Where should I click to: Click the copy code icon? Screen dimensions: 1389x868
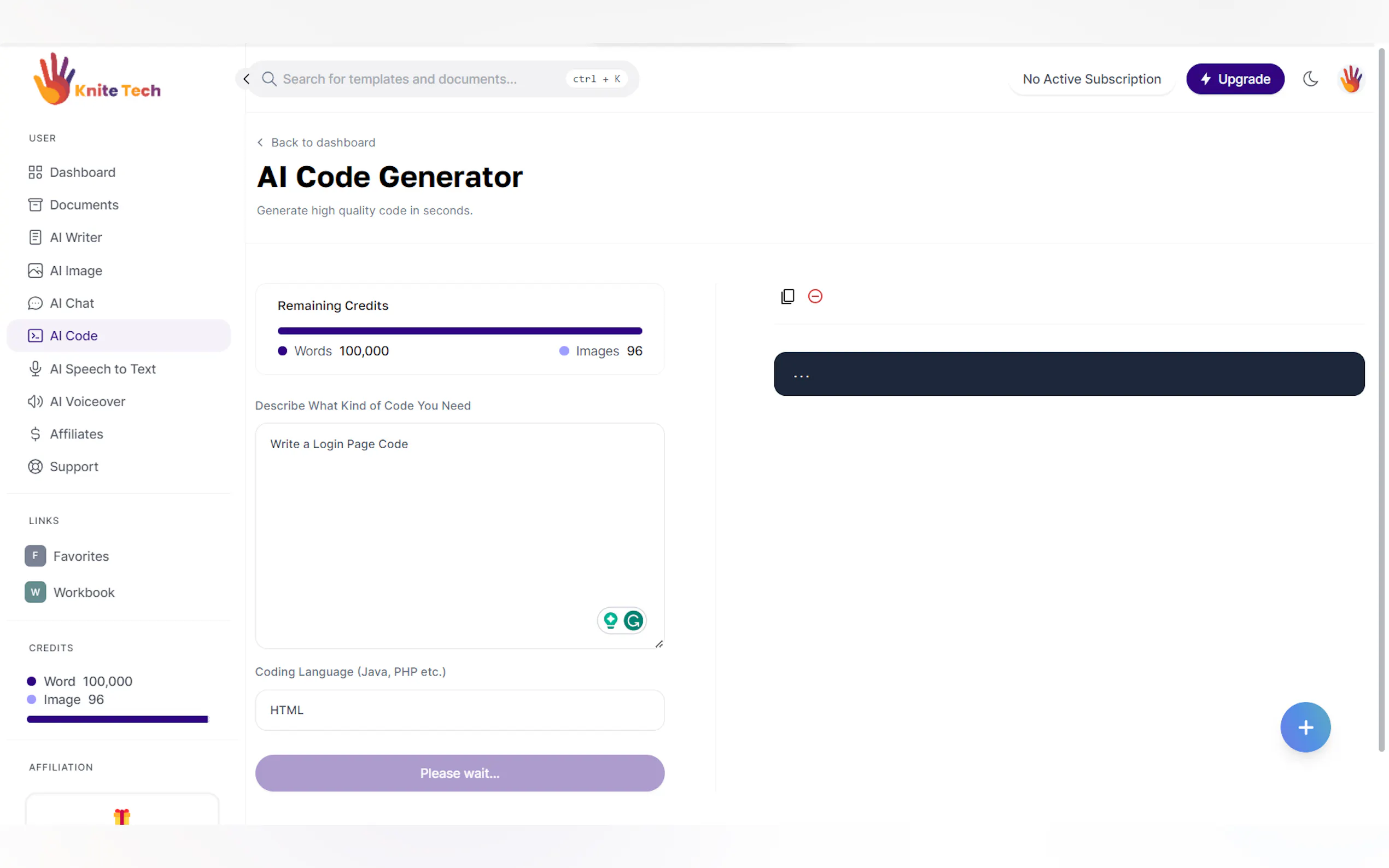point(787,296)
